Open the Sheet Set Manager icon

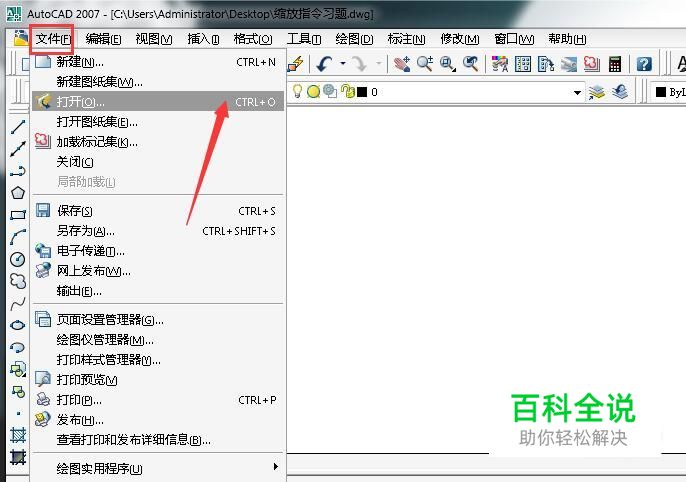(x=569, y=64)
